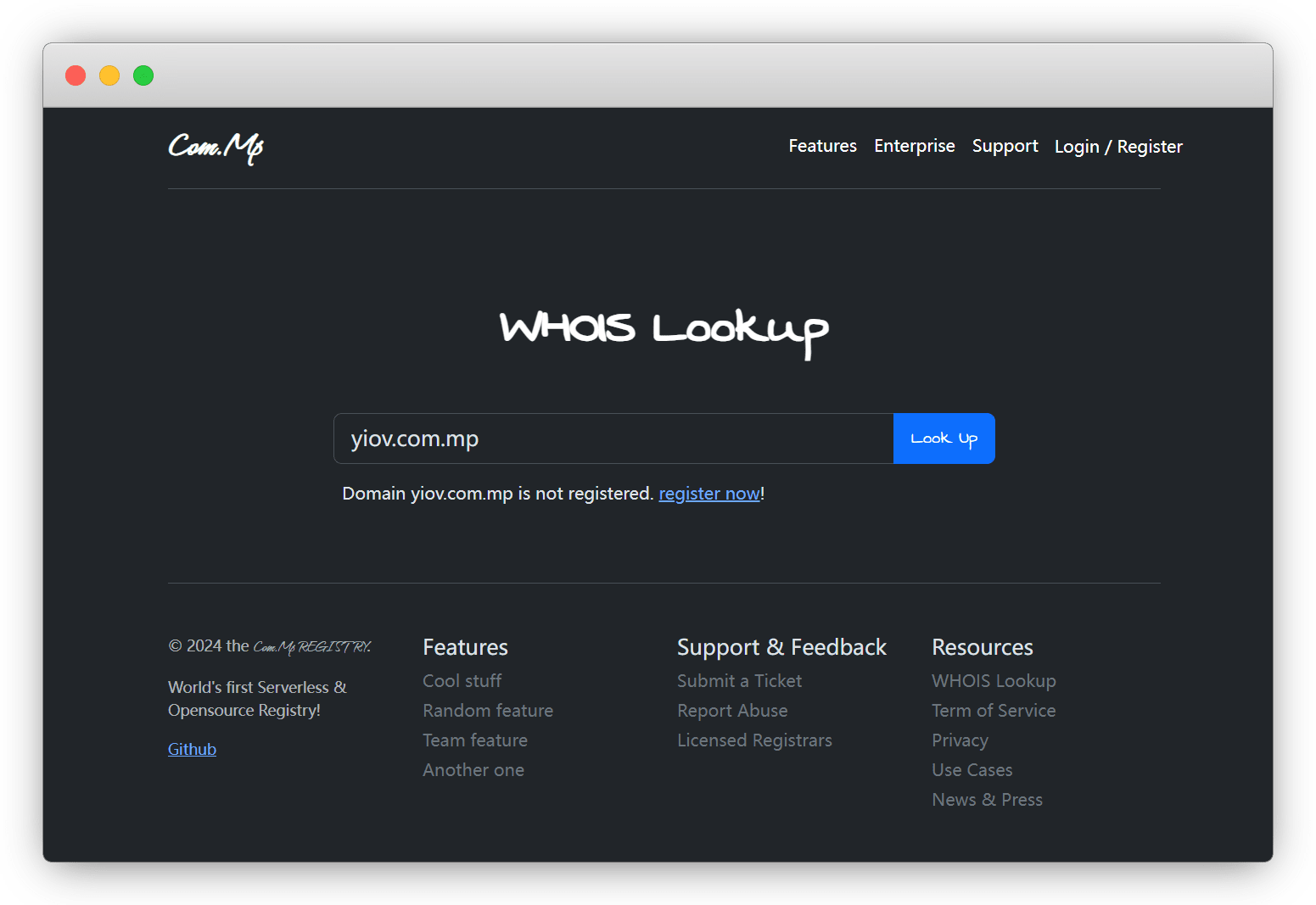1316x905 pixels.
Task: Open the "Privacy" footer link
Action: [x=960, y=740]
